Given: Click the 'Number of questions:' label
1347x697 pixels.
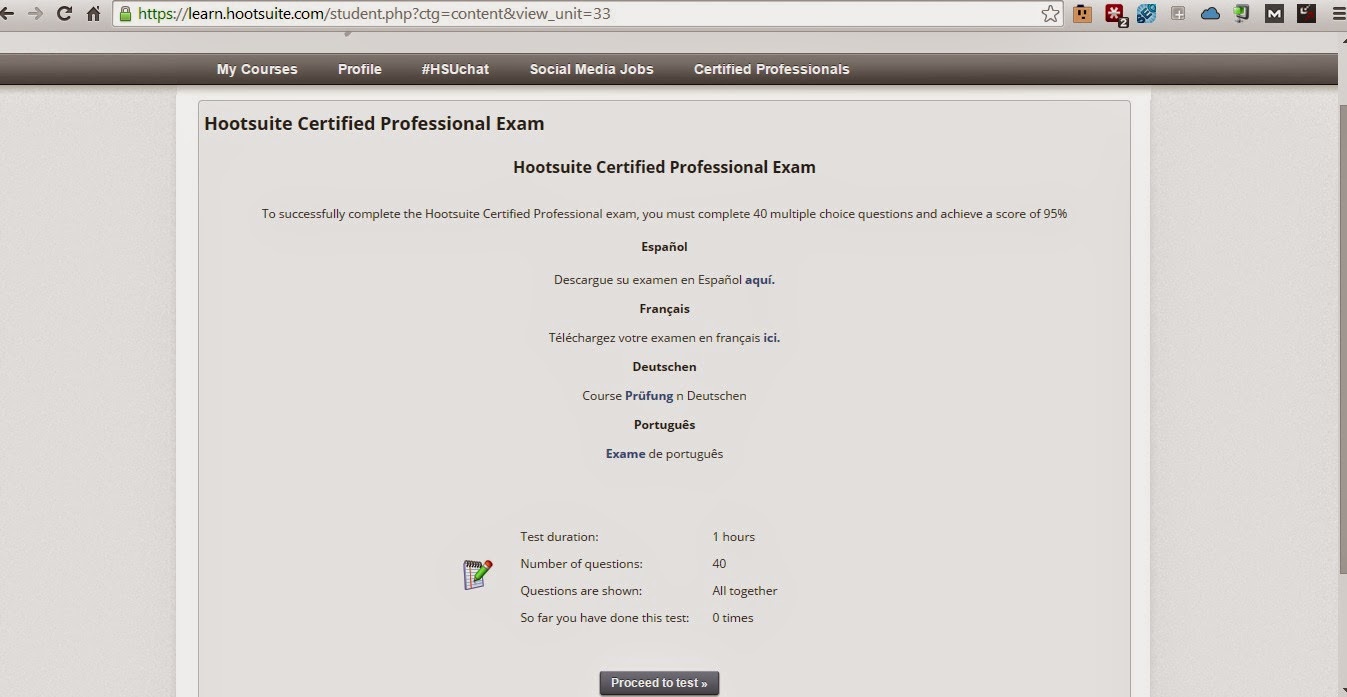Looking at the screenshot, I should pyautogui.click(x=581, y=564).
